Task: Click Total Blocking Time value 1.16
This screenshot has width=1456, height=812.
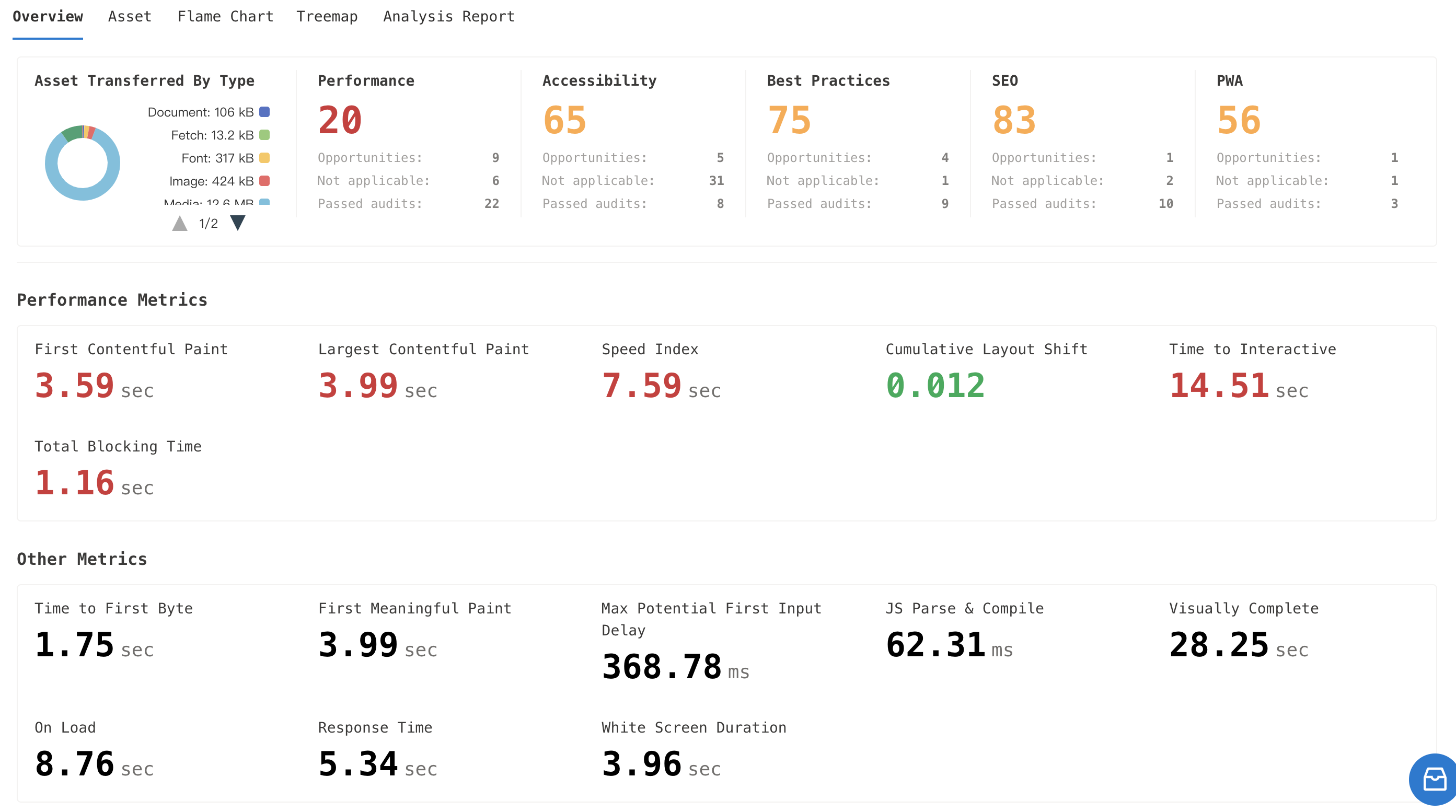Action: (x=75, y=483)
